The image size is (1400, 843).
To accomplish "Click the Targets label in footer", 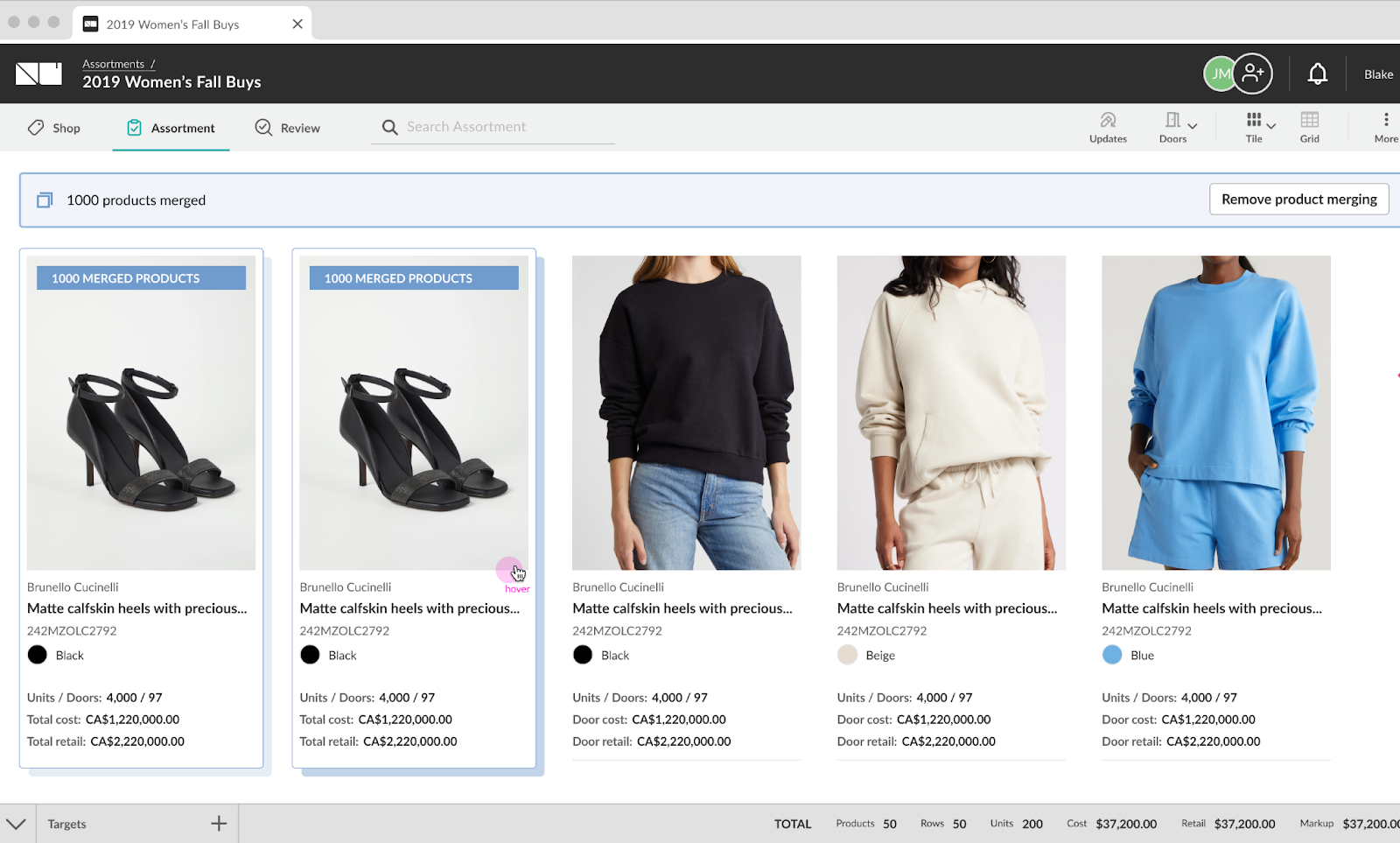I will (x=67, y=824).
